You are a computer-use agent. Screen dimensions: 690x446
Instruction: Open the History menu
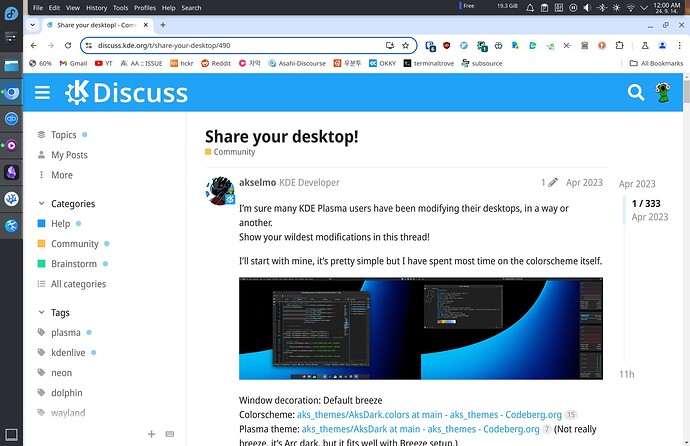pyautogui.click(x=96, y=7)
